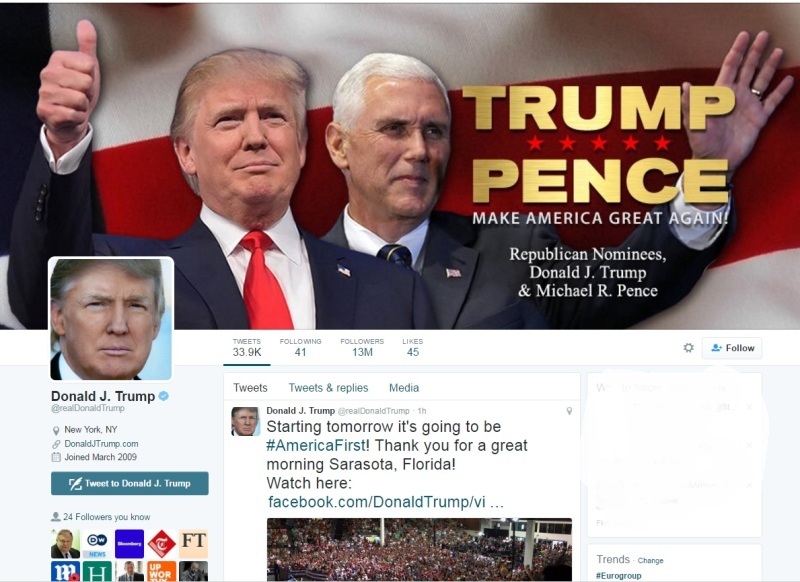Open the gear settings icon beside Follow

(x=688, y=348)
